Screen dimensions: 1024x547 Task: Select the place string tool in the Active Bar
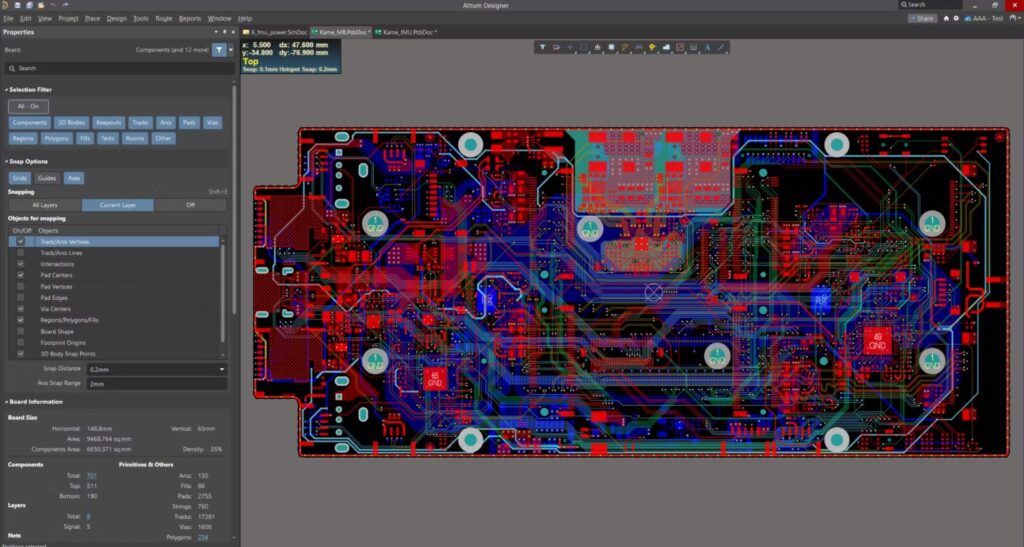(707, 47)
